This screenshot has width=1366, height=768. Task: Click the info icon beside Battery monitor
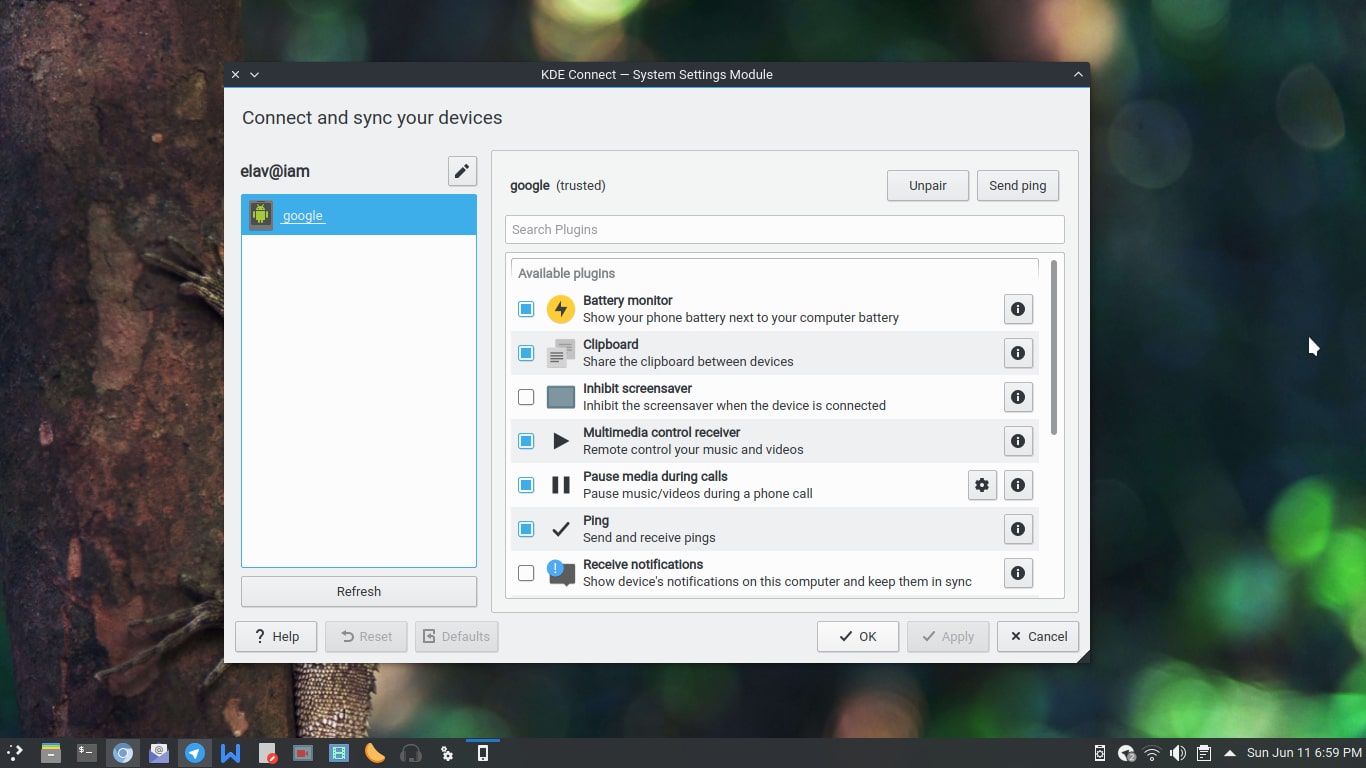pos(1017,309)
